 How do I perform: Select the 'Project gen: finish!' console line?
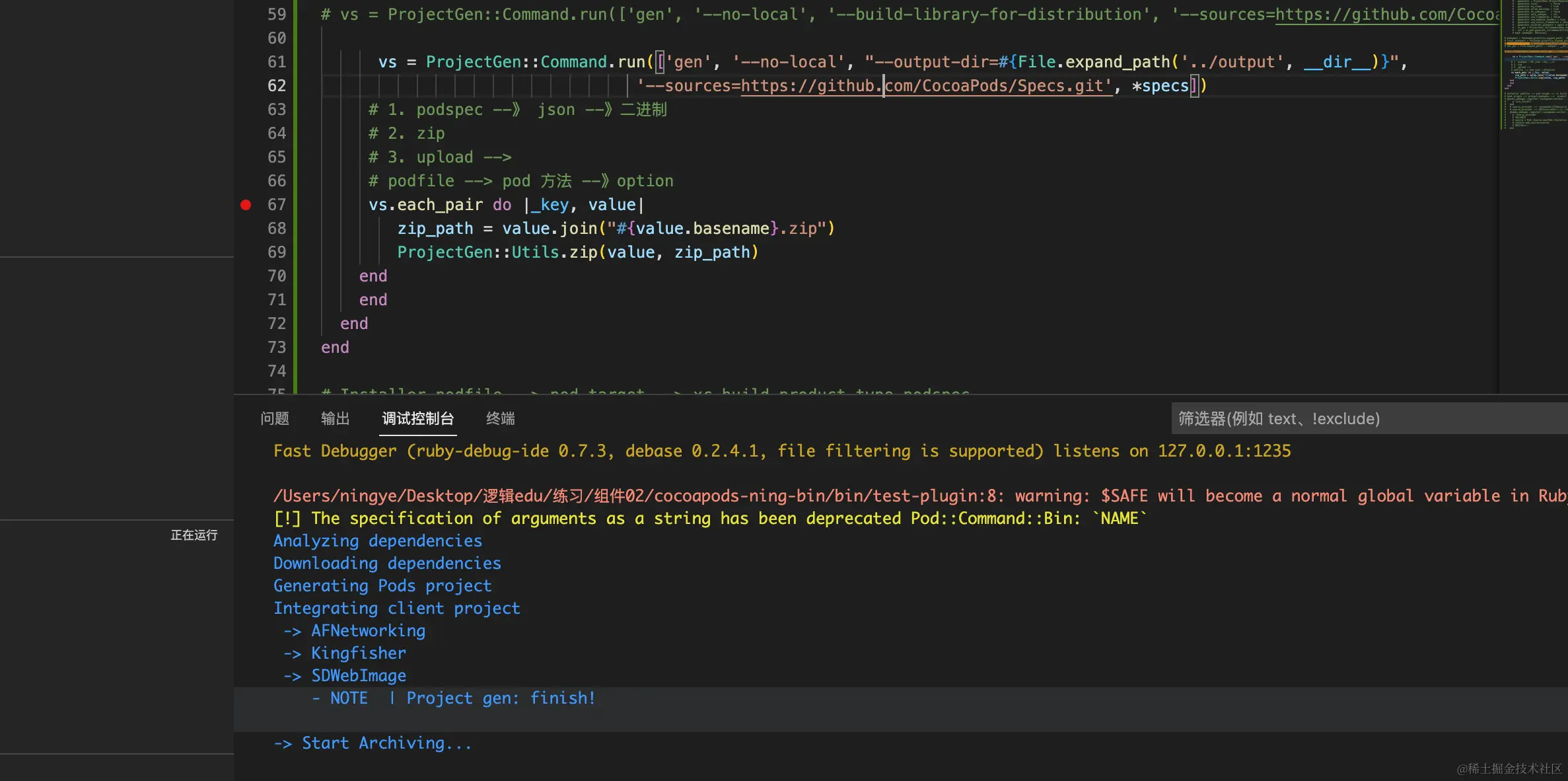pos(500,698)
